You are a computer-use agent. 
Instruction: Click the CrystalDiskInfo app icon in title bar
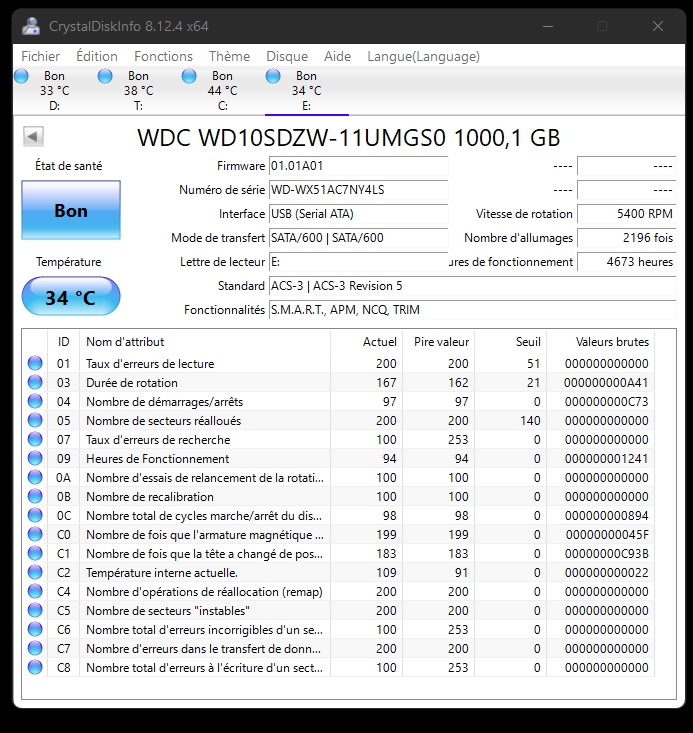[32, 26]
